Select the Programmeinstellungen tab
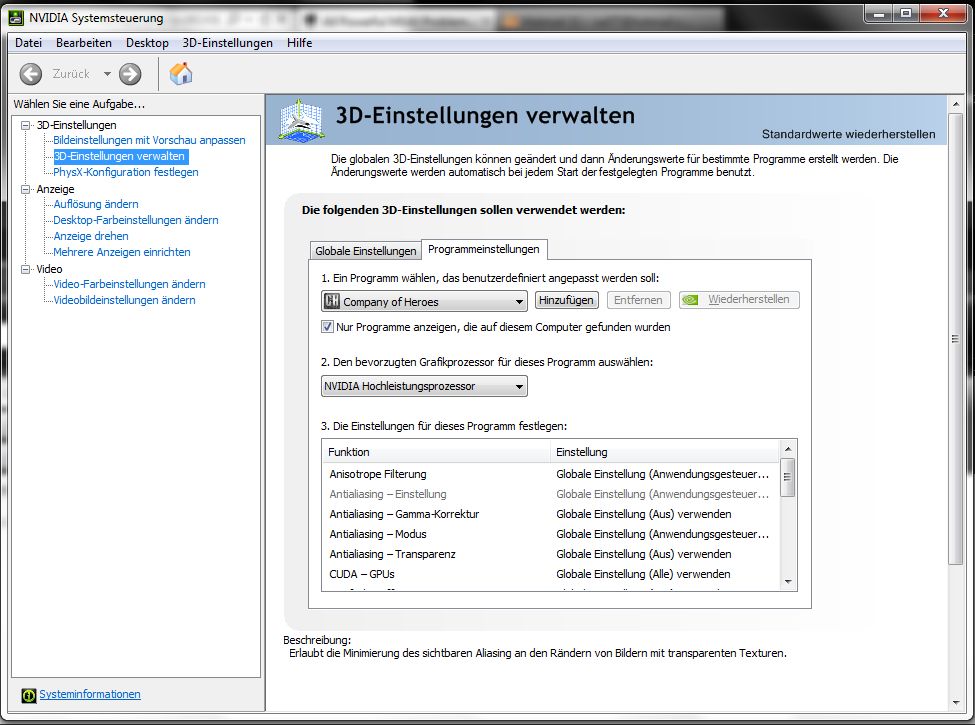 pyautogui.click(x=484, y=249)
